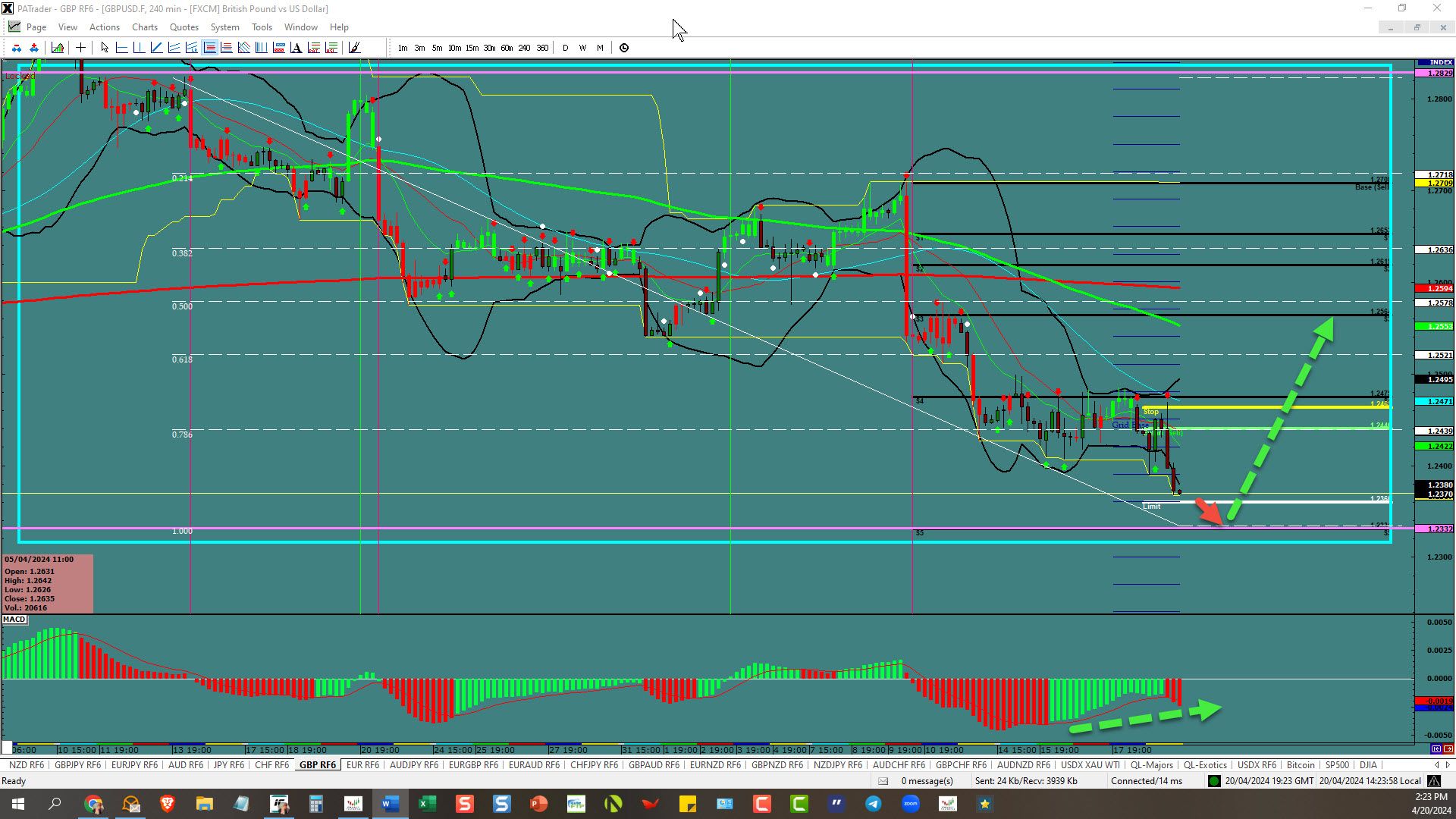Screen dimensions: 1456x819
Task: Click the green 1.2553 price label
Action: click(x=1435, y=327)
